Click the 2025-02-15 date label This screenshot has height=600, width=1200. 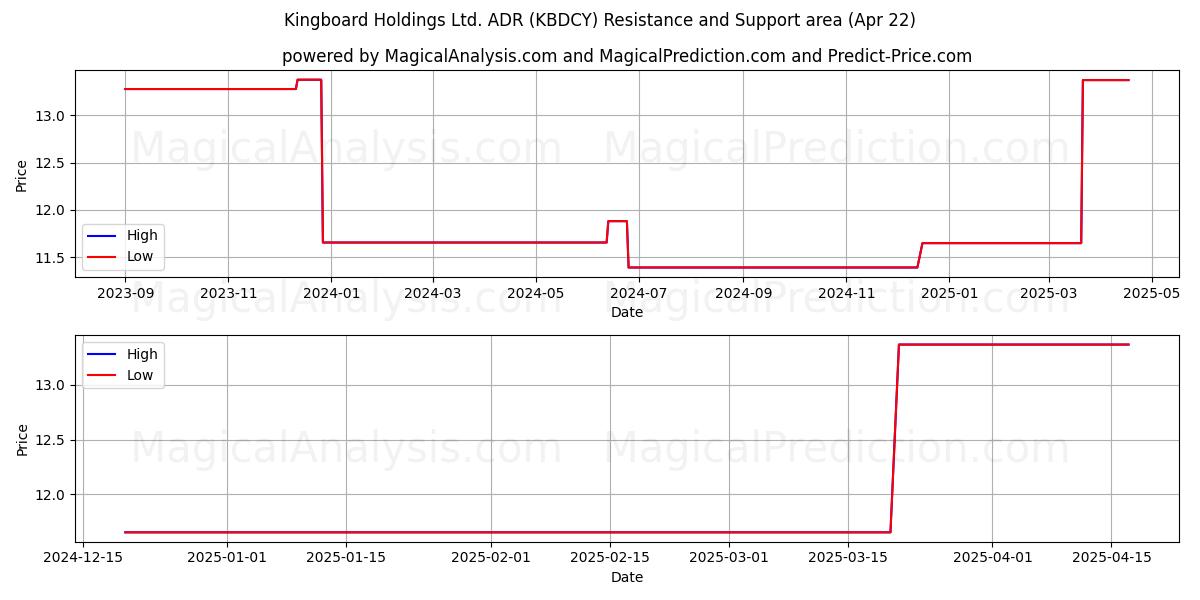point(610,558)
